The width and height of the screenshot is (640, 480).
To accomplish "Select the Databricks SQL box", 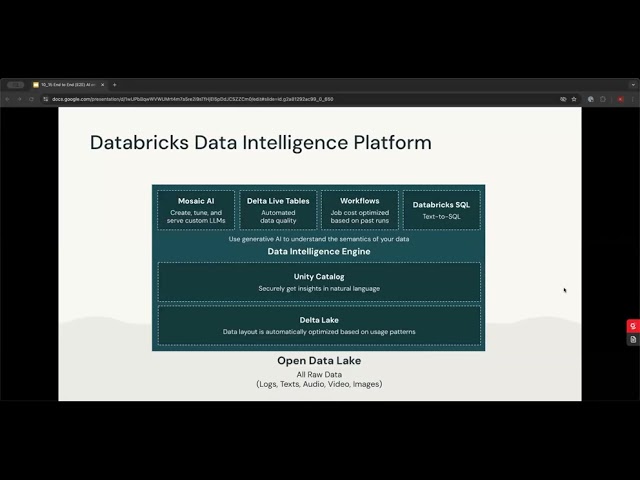I will [441, 210].
